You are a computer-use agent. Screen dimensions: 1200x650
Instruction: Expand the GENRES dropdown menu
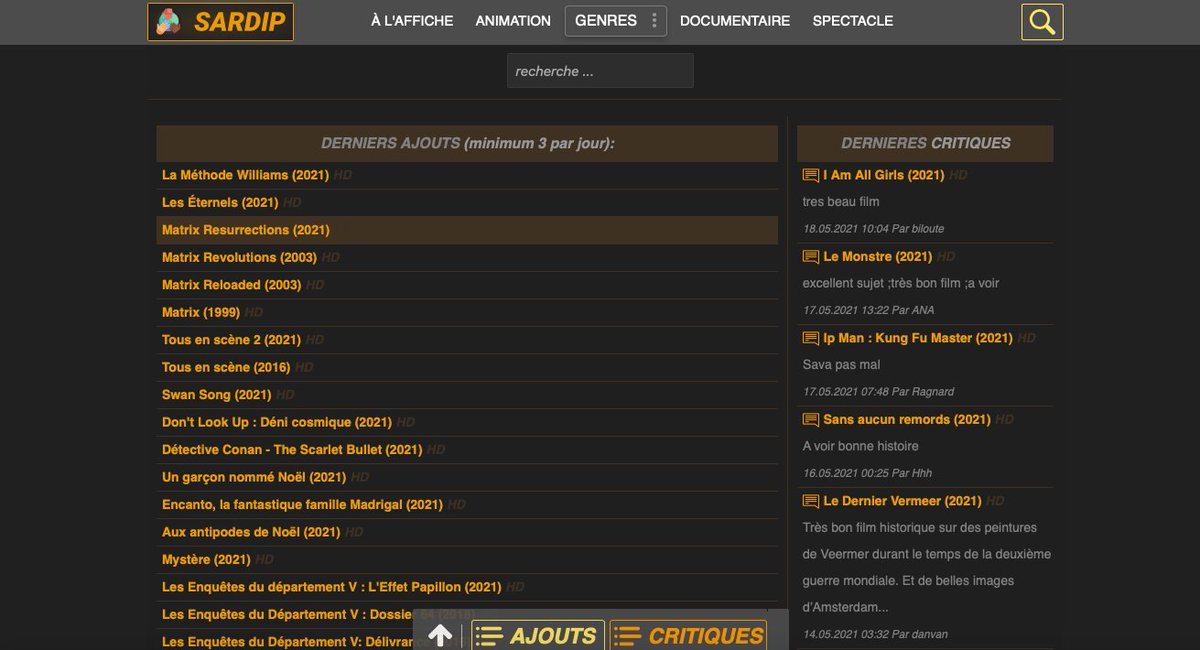coord(616,21)
